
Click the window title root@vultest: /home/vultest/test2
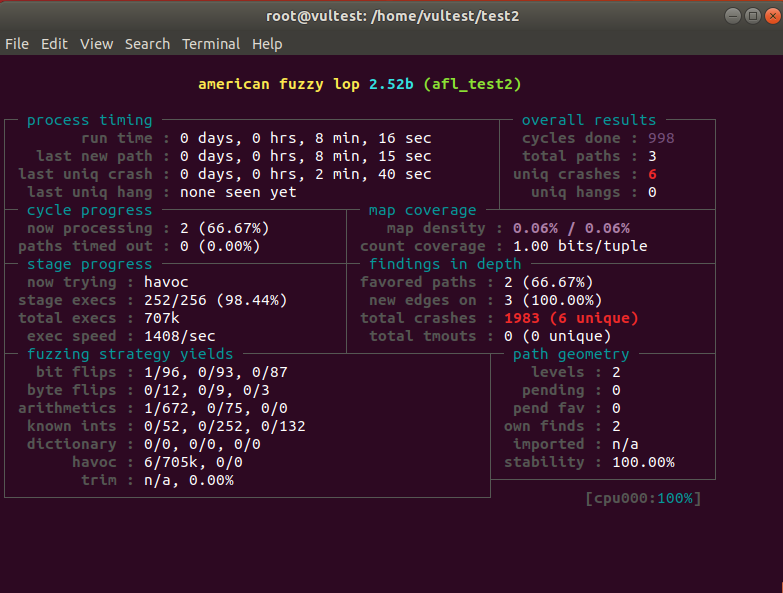(x=392, y=16)
